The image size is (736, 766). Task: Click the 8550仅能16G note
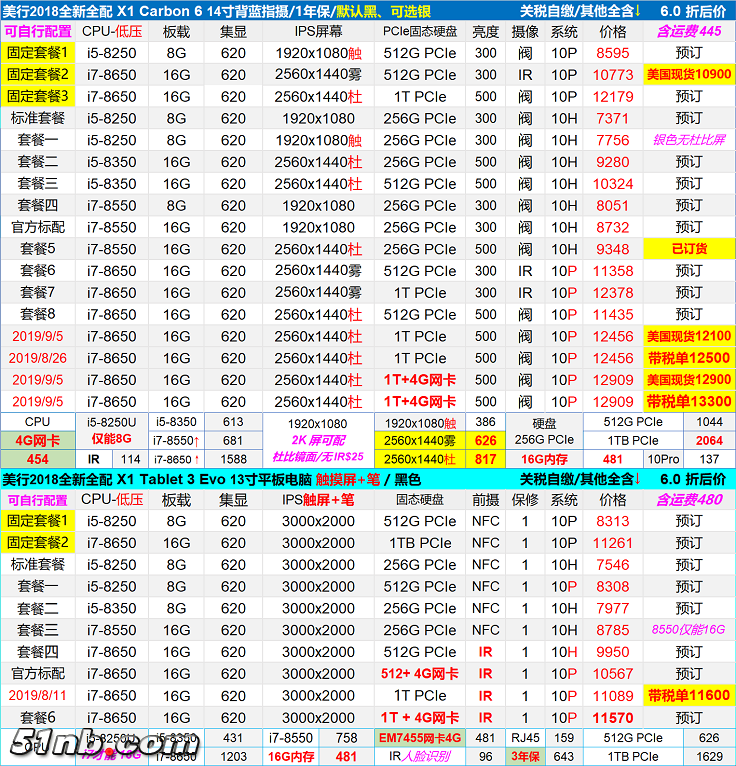coord(688,630)
